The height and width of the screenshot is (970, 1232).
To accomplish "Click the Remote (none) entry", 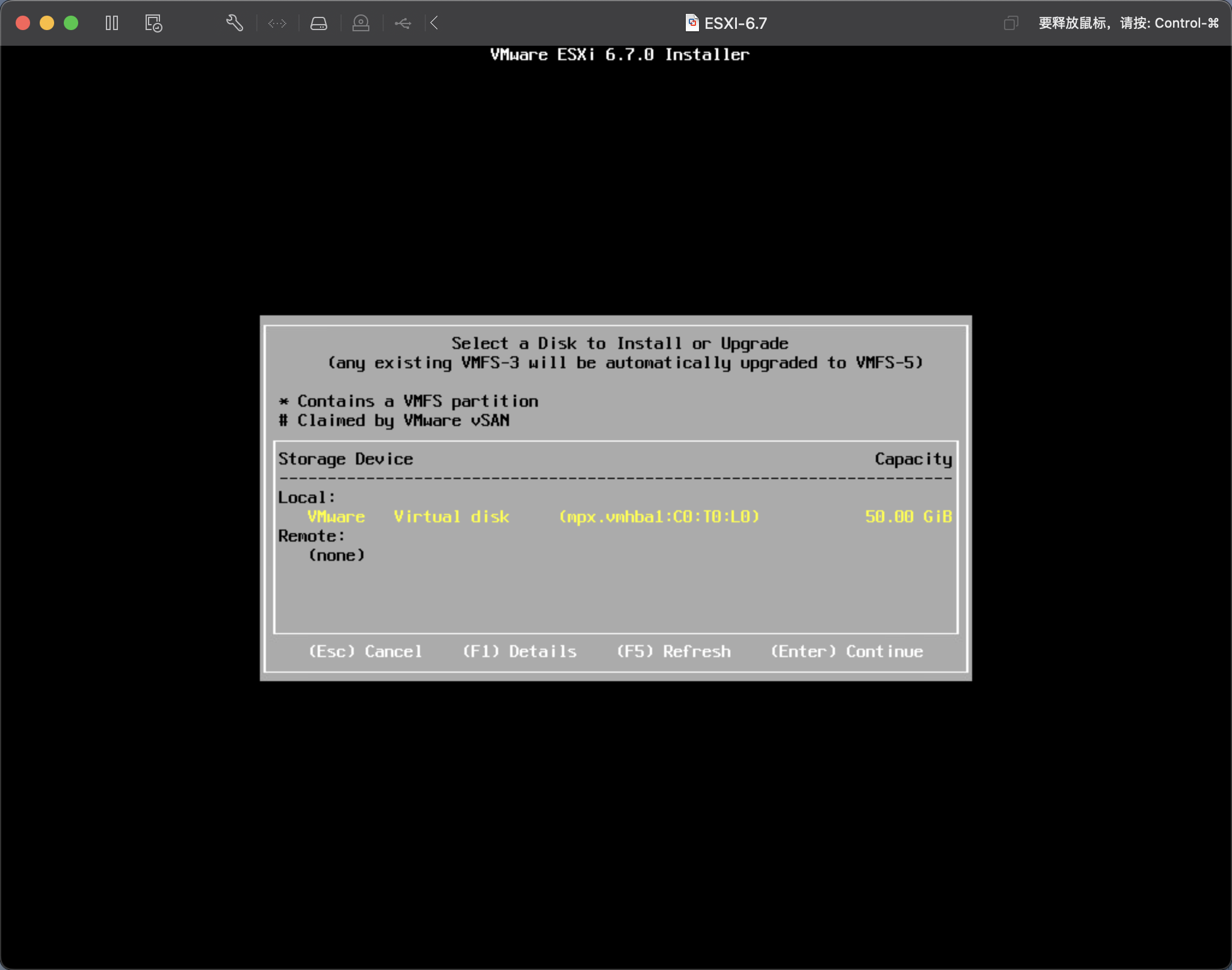I will tap(337, 555).
